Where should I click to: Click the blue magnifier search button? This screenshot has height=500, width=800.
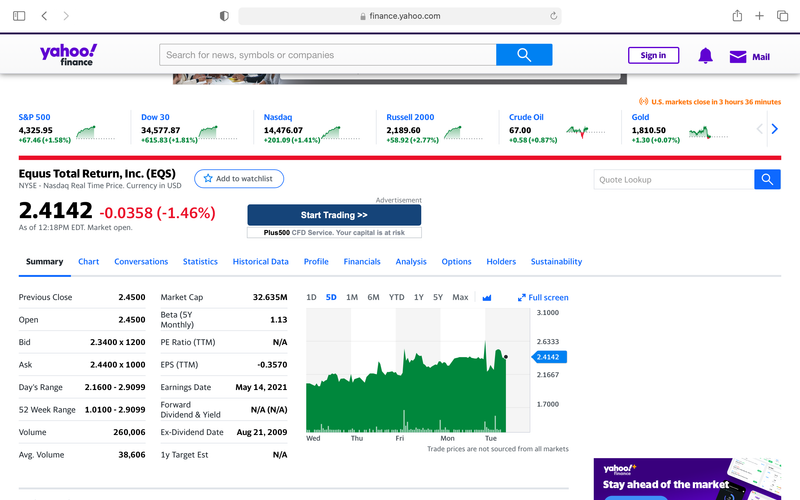524,55
